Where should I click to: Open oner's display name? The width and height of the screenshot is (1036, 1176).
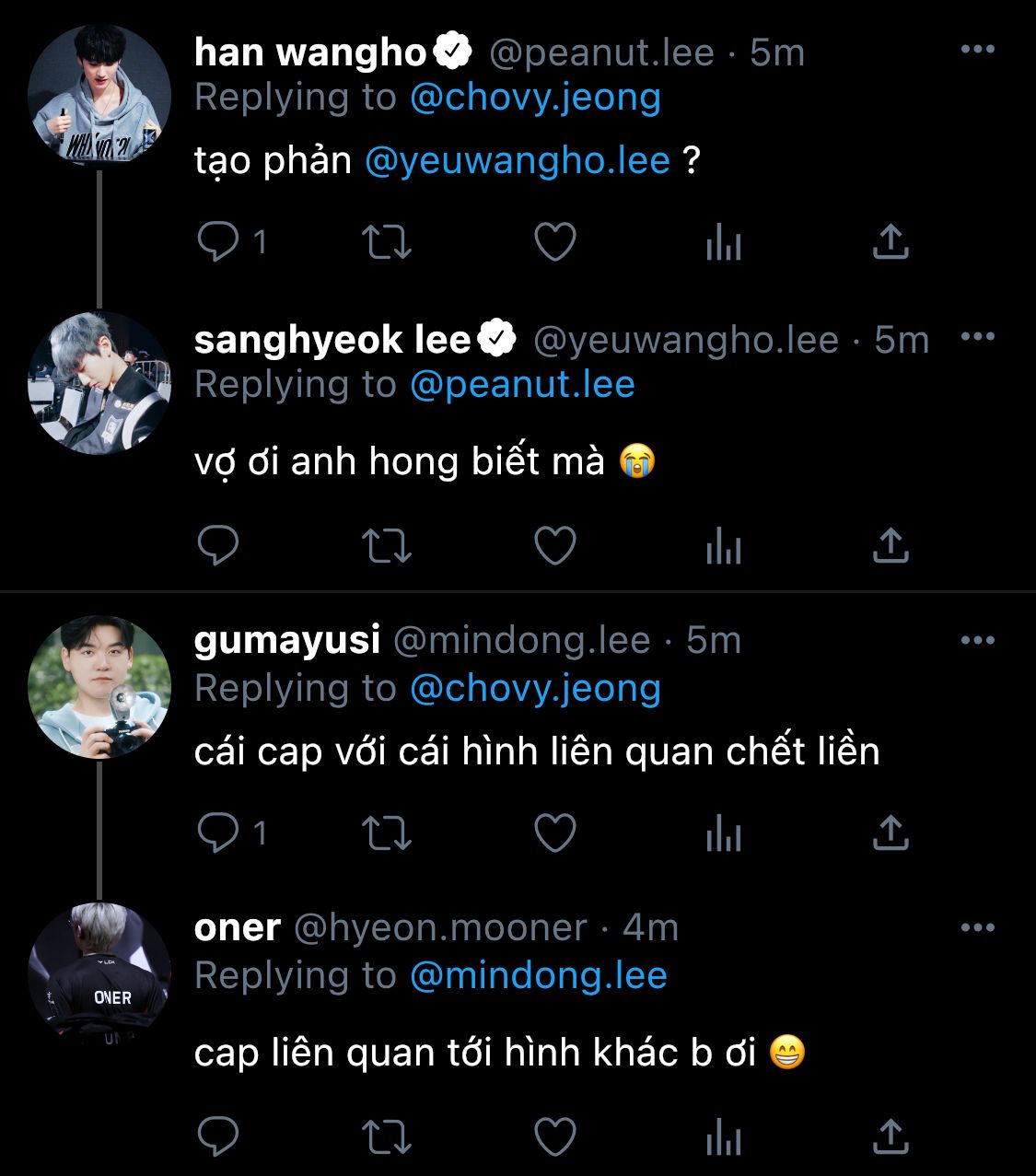[x=238, y=927]
